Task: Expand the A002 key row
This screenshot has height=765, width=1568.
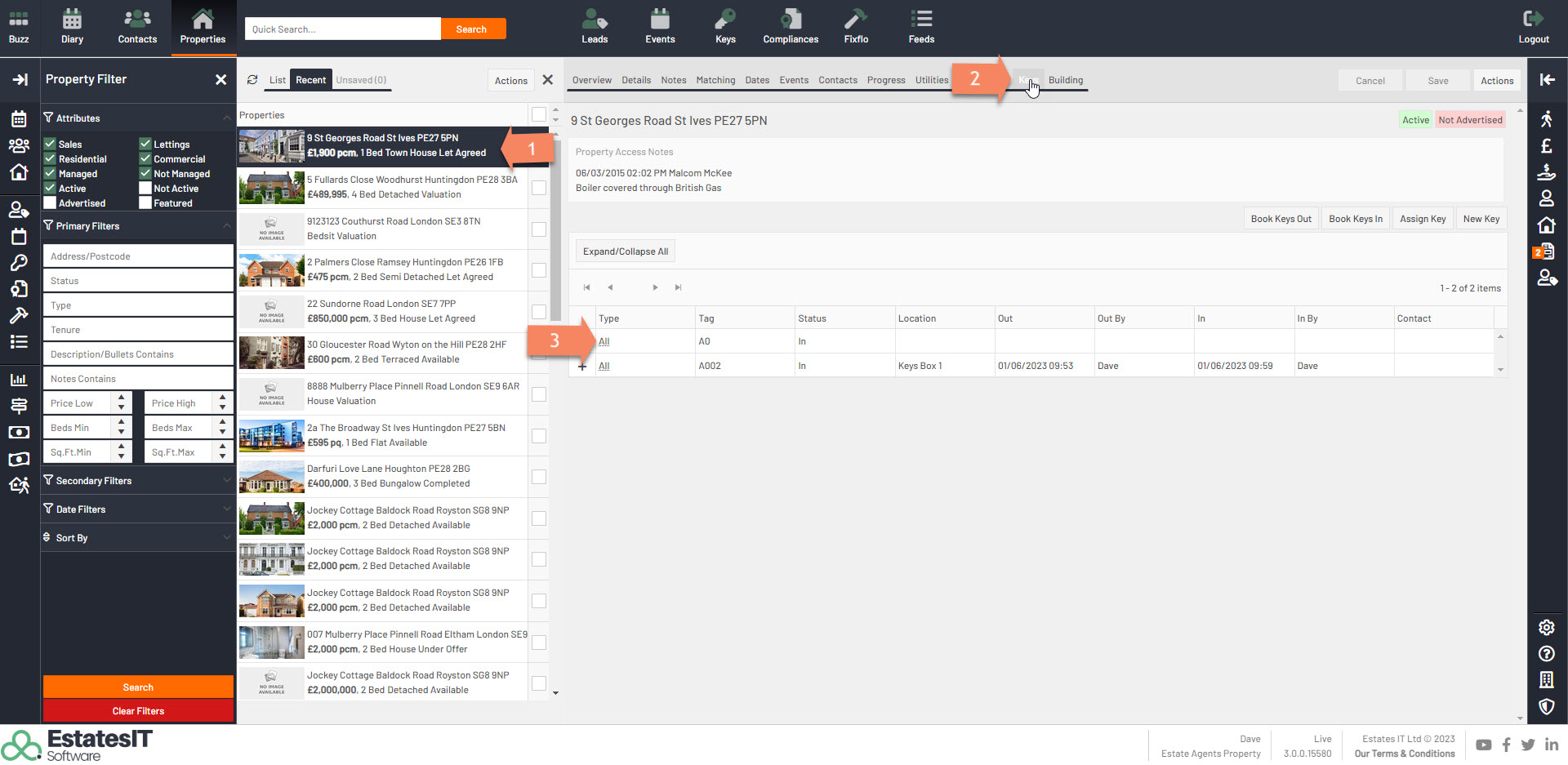Action: (582, 367)
